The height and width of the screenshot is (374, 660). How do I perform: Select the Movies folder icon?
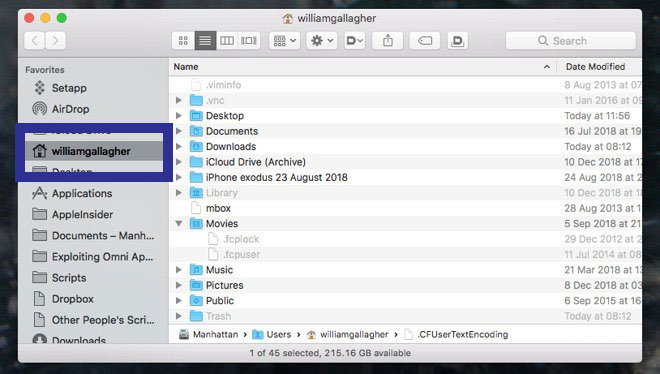(196, 223)
